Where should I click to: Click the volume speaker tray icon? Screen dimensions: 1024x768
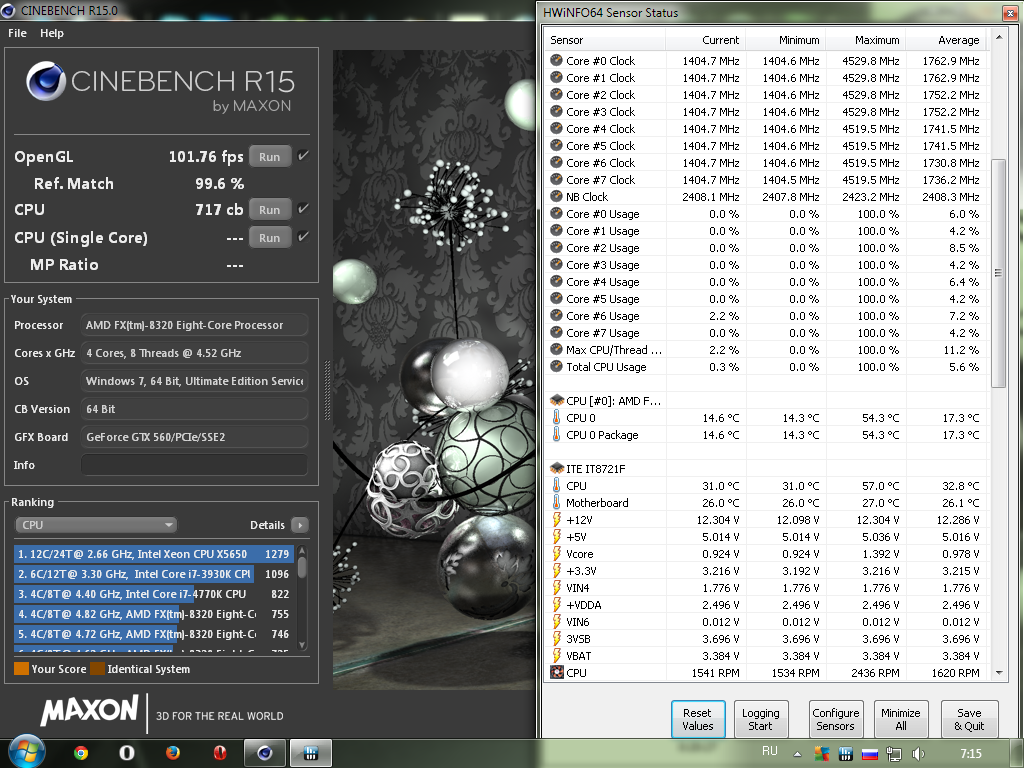coord(918,754)
